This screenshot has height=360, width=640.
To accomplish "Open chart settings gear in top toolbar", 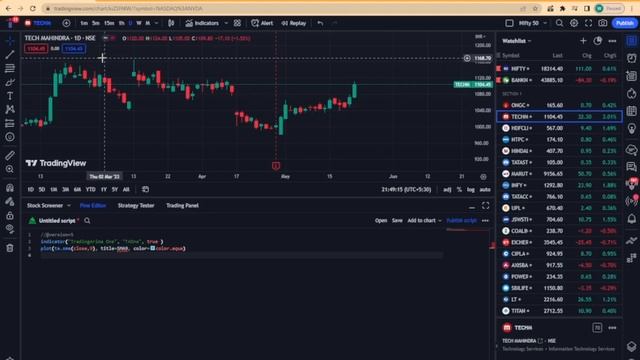I will coord(574,23).
